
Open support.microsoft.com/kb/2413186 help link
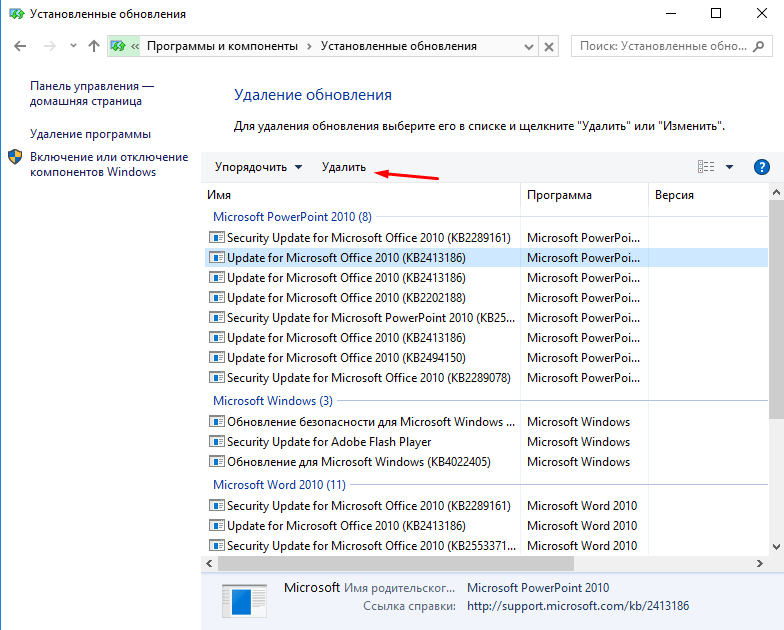click(578, 606)
